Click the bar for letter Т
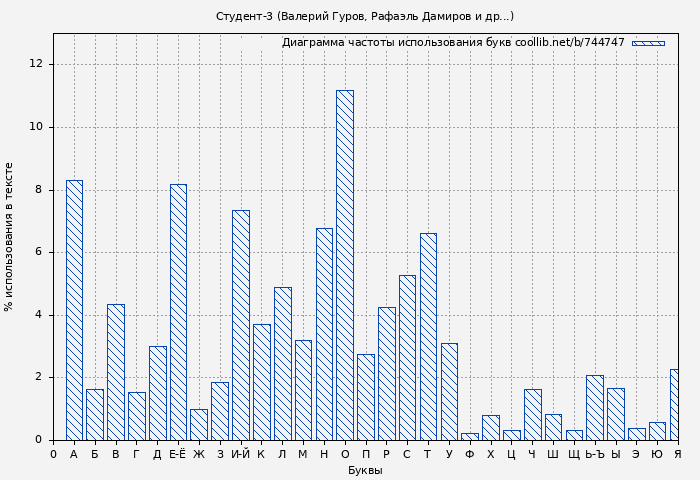This screenshot has height=480, width=700. click(428, 336)
